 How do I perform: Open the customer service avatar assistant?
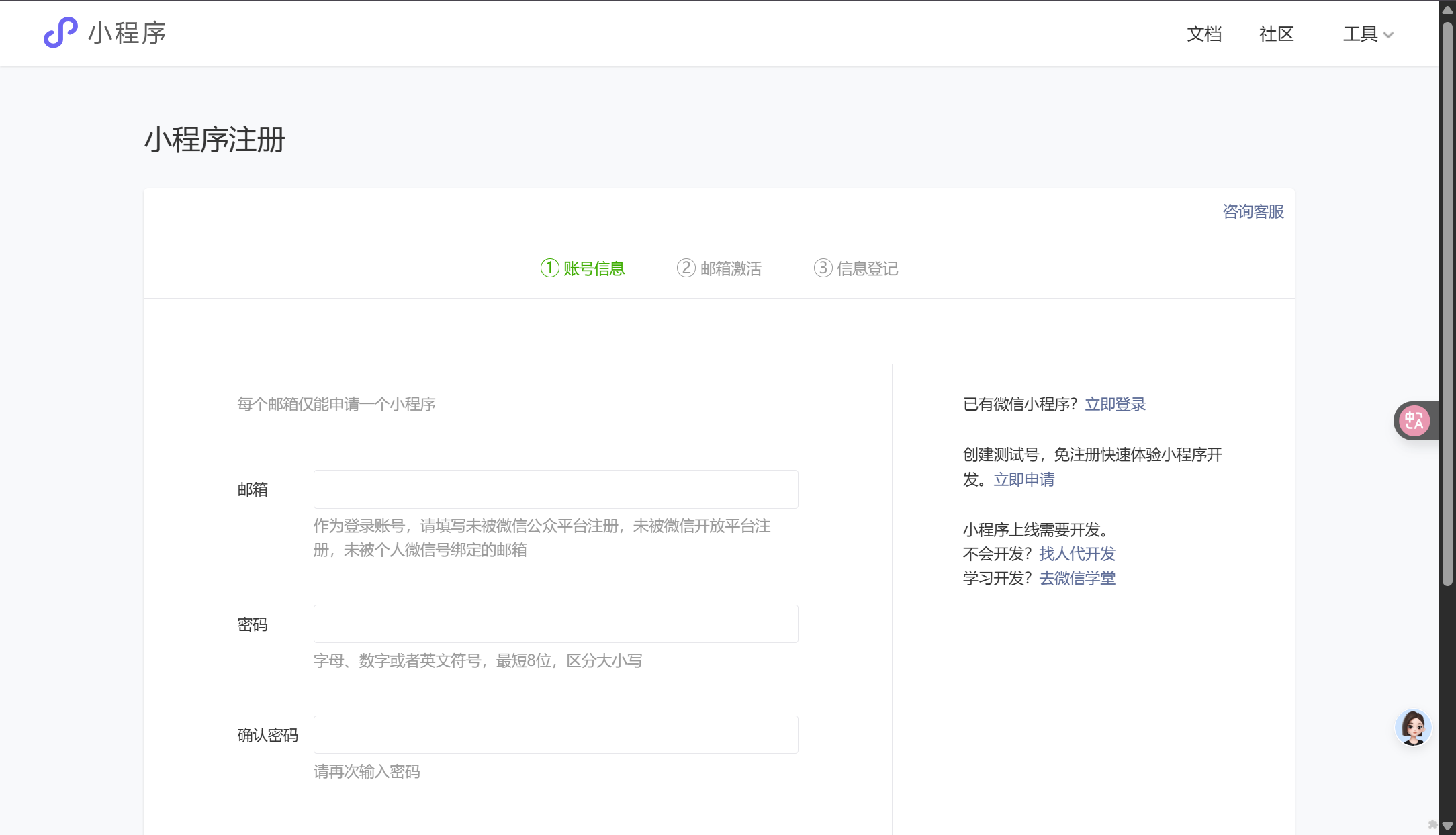(x=1413, y=728)
